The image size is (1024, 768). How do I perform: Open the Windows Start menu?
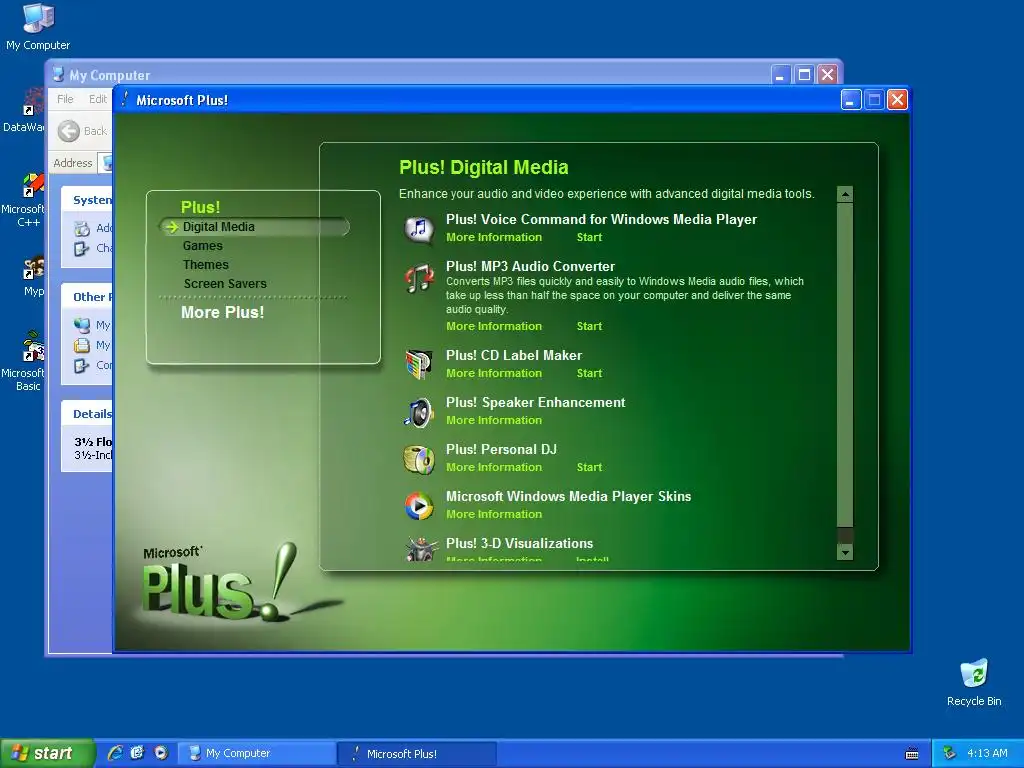pyautogui.click(x=46, y=753)
